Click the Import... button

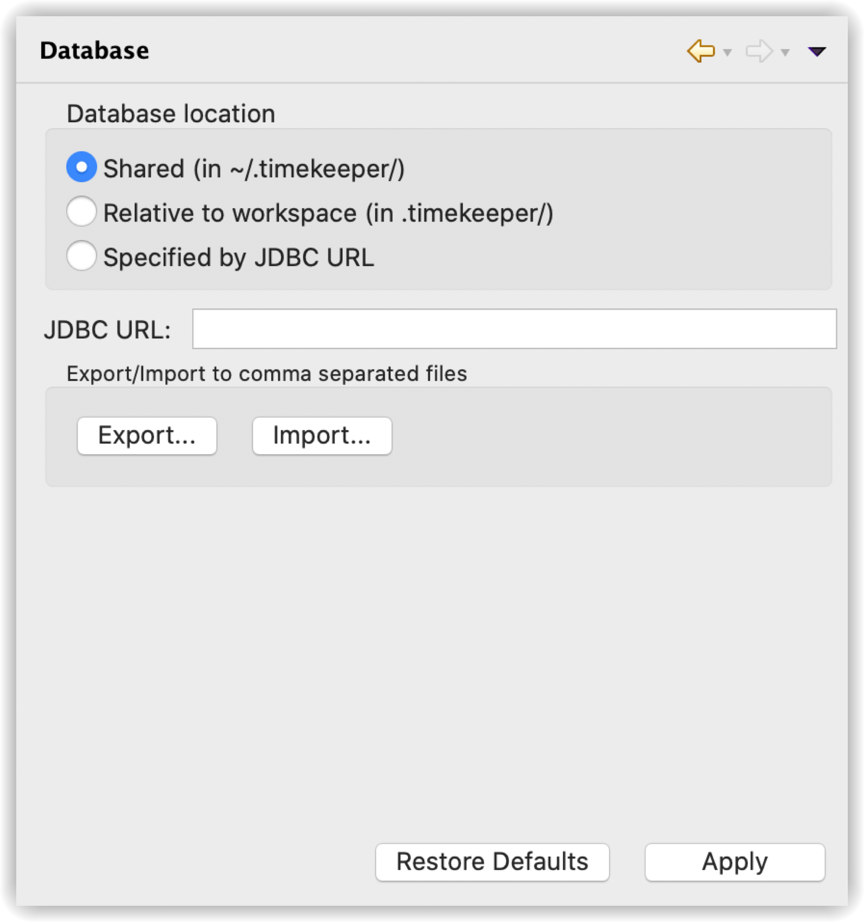(322, 436)
